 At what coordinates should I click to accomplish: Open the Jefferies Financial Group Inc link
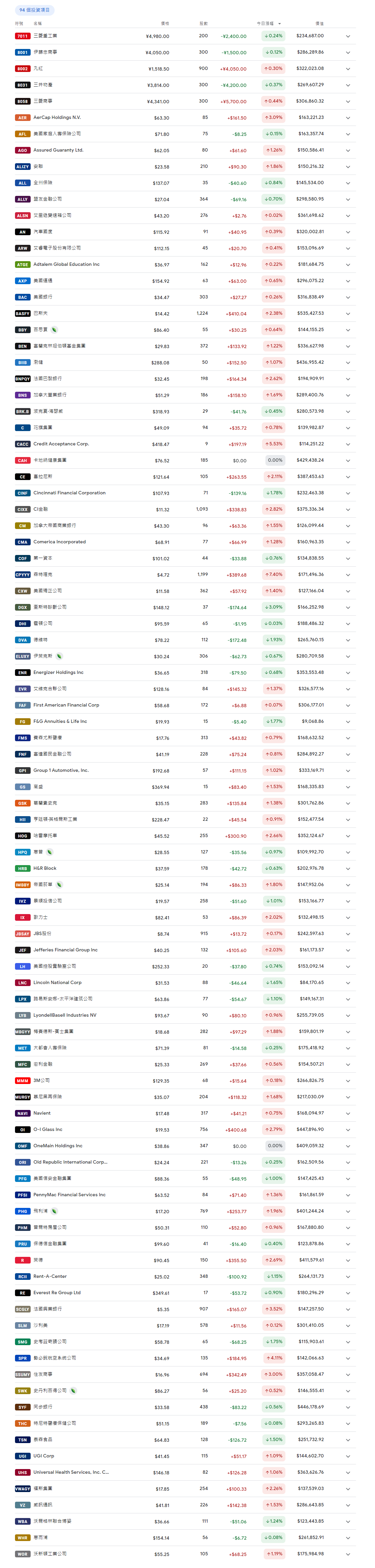(66, 950)
